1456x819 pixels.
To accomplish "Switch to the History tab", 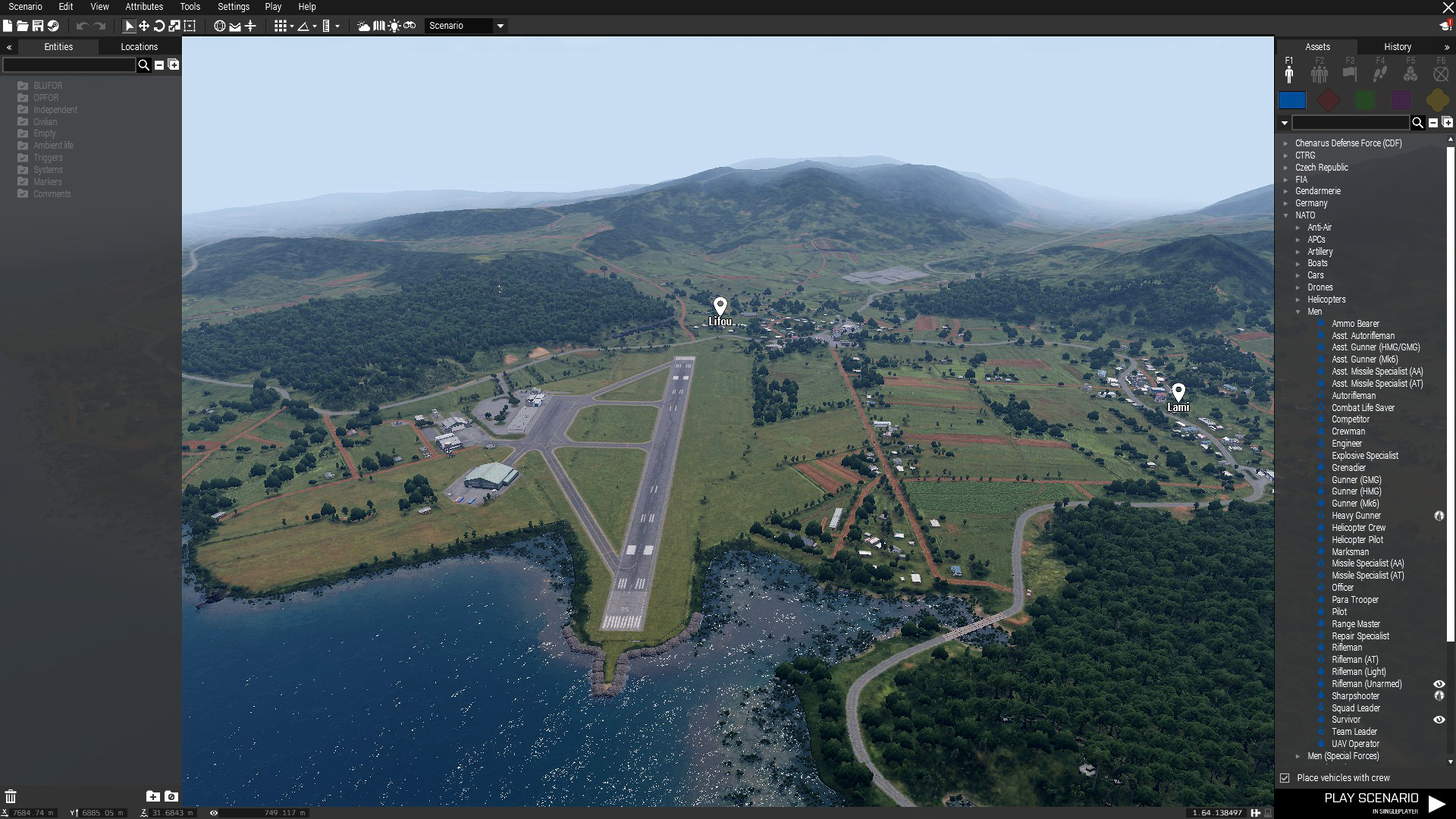I will 1397,47.
